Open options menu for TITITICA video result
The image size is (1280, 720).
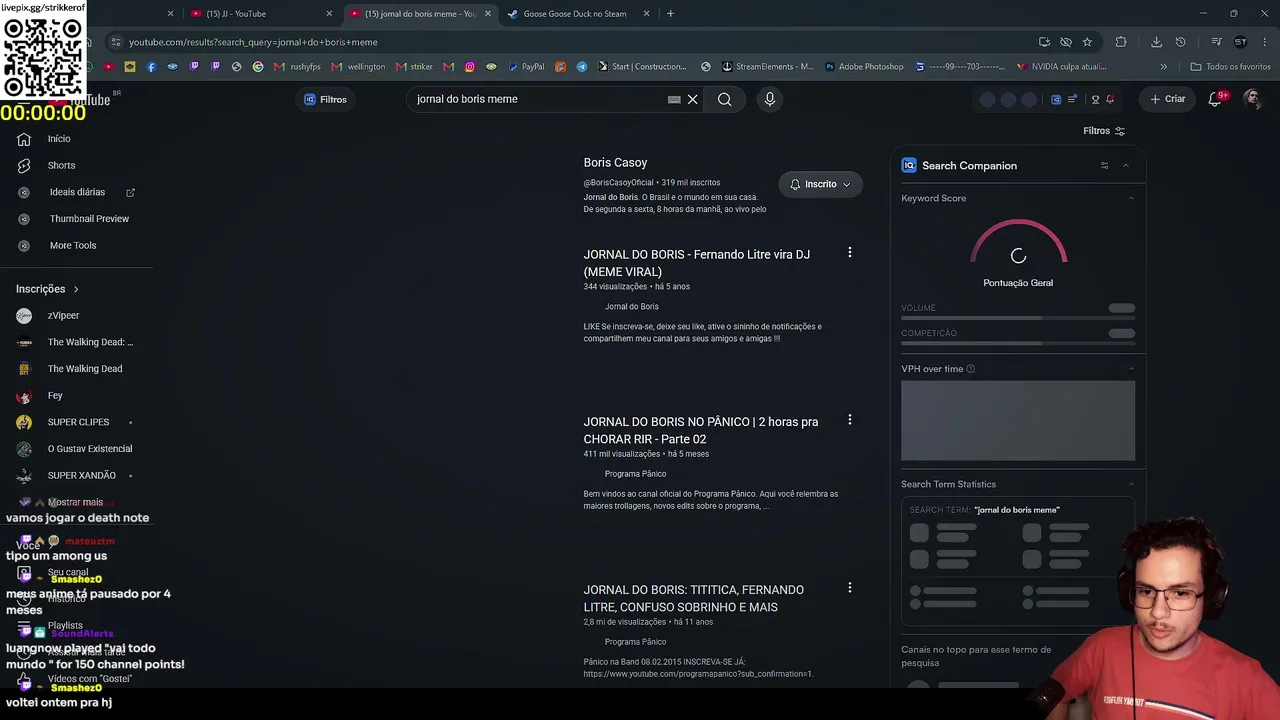pyautogui.click(x=850, y=588)
